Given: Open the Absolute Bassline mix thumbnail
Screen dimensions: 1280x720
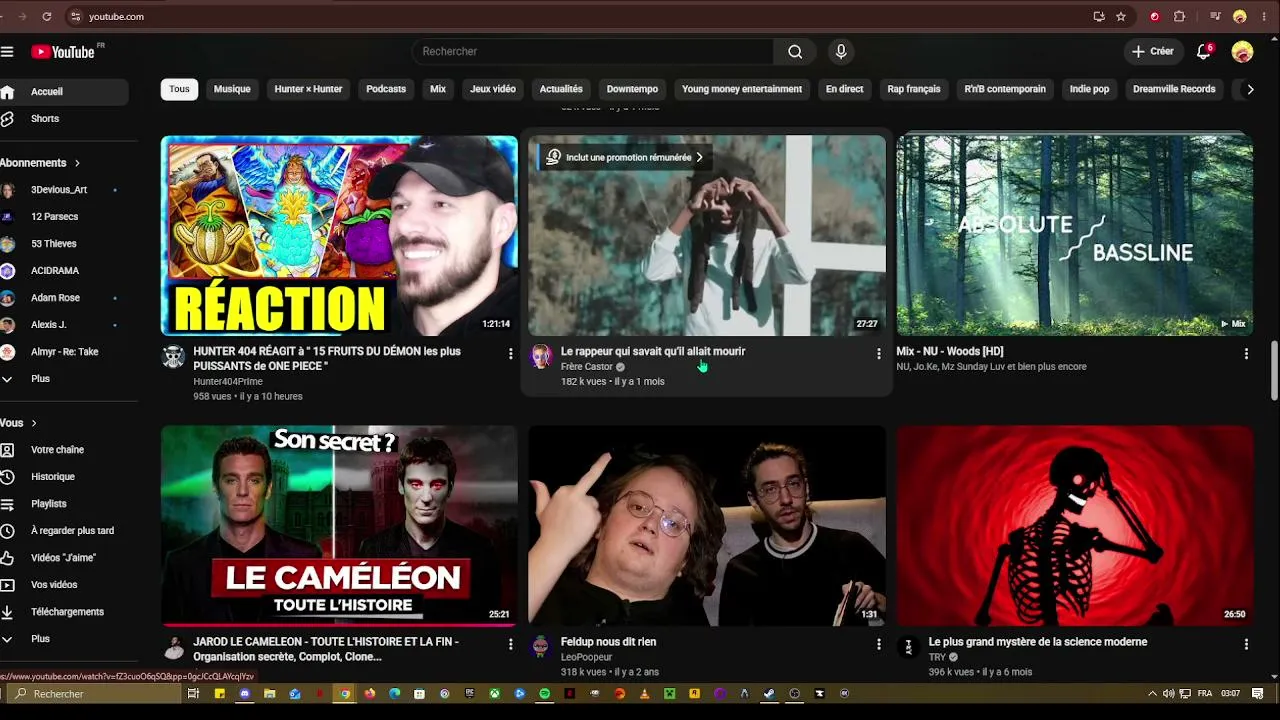Looking at the screenshot, I should pos(1075,236).
